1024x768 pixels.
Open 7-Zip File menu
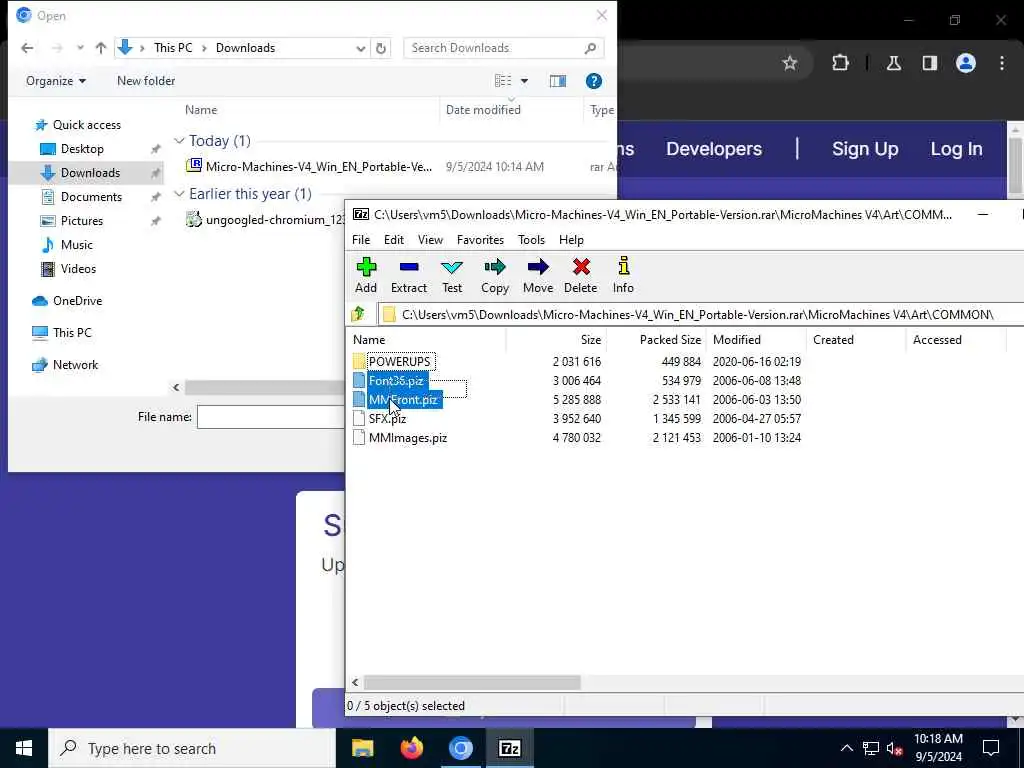360,240
